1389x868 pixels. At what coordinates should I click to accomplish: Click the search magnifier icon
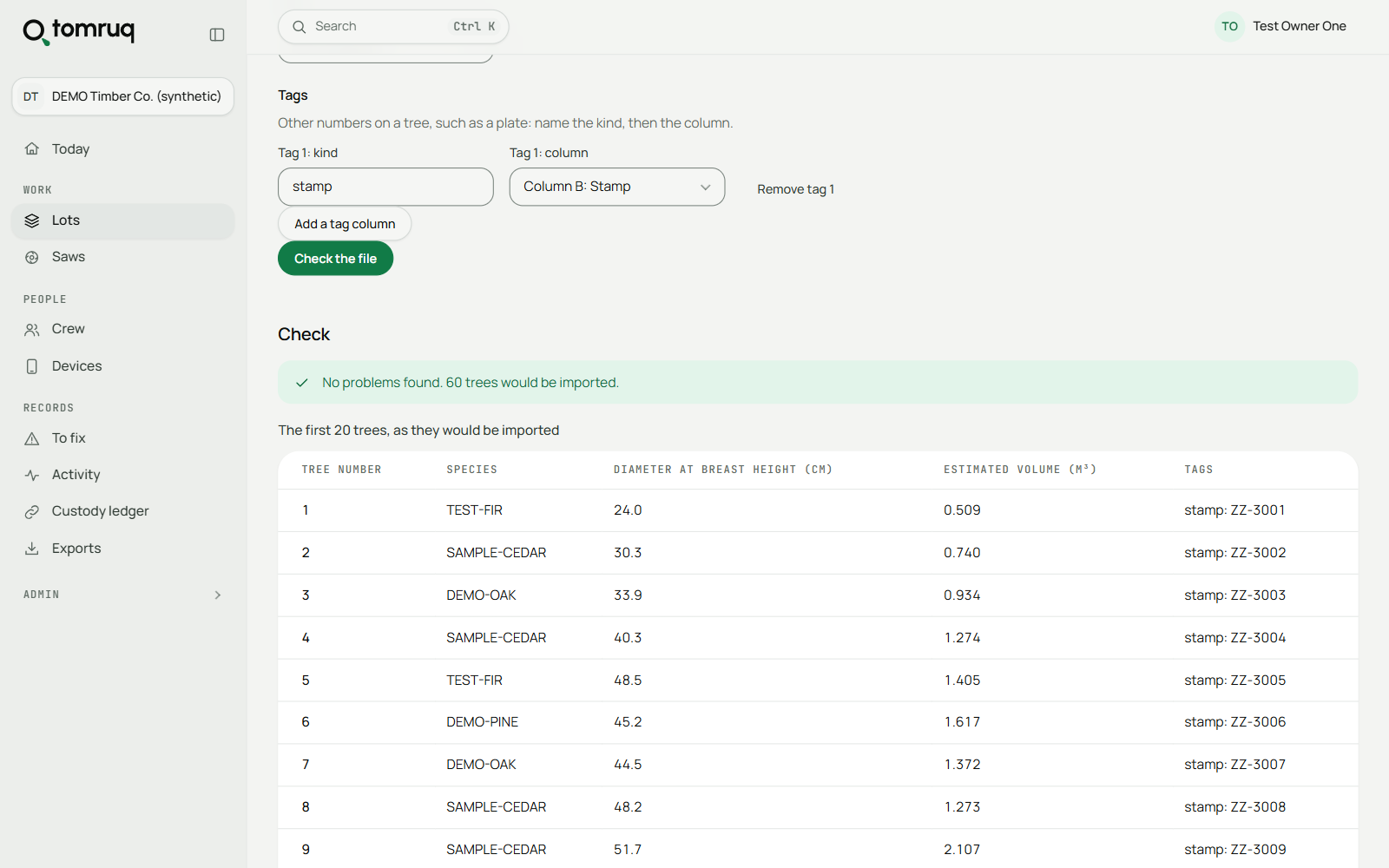click(x=299, y=27)
